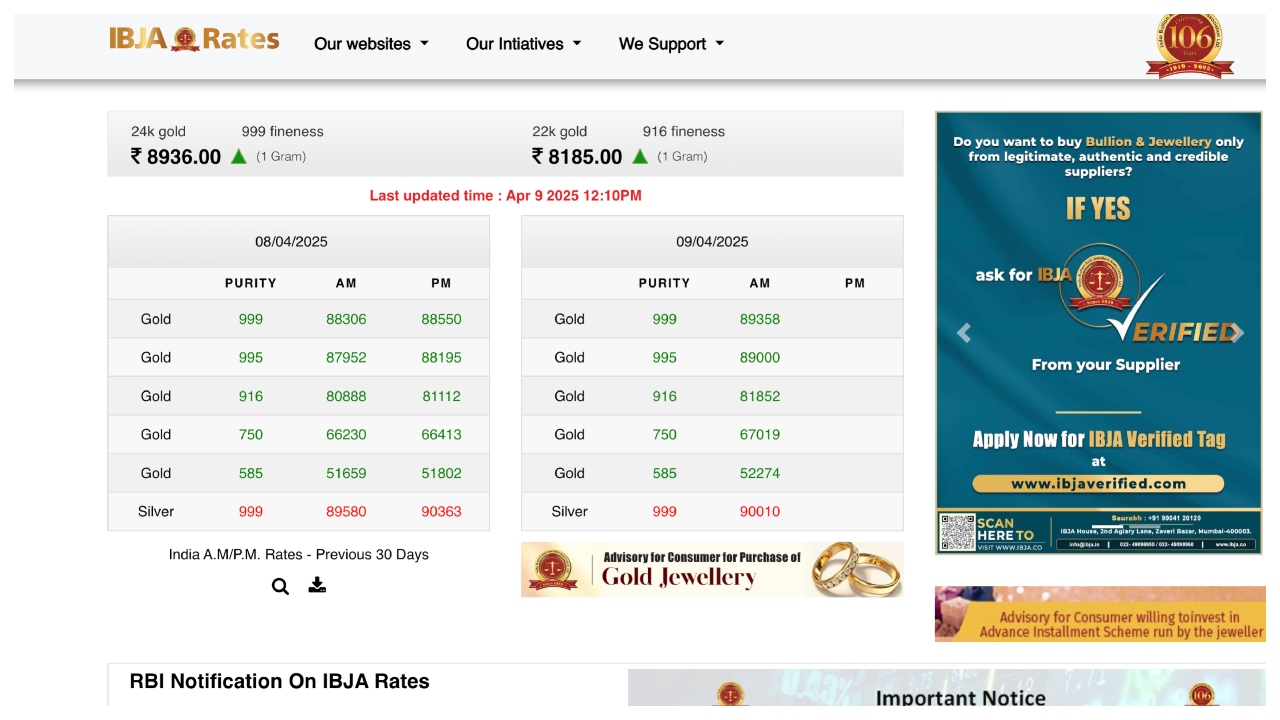
Task: Open the Gold Jewellery purchase advisory banner
Action: pyautogui.click(x=711, y=569)
